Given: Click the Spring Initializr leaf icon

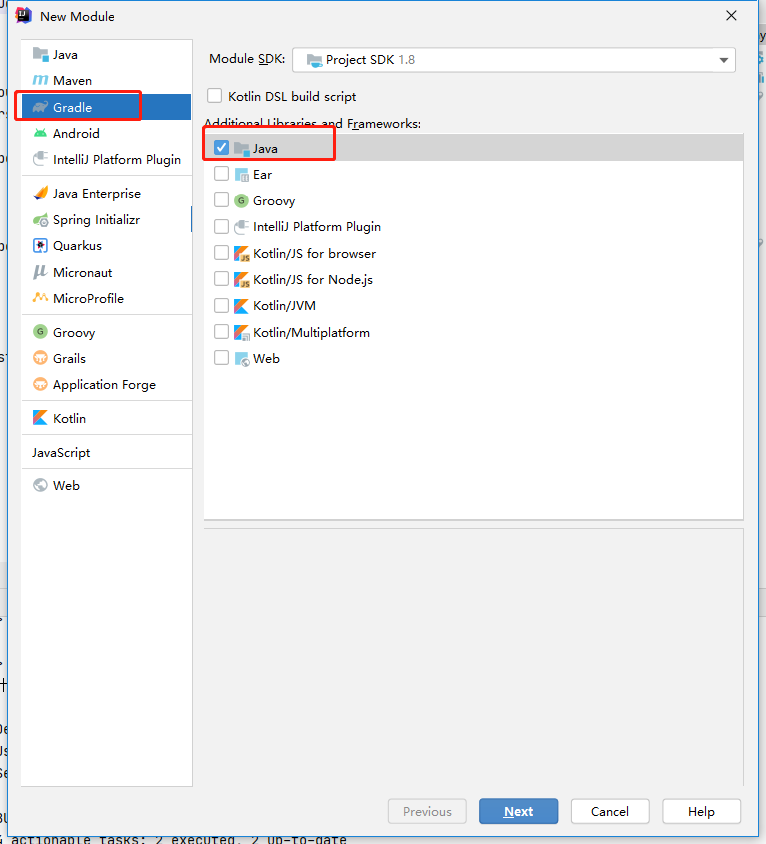Looking at the screenshot, I should (x=40, y=220).
